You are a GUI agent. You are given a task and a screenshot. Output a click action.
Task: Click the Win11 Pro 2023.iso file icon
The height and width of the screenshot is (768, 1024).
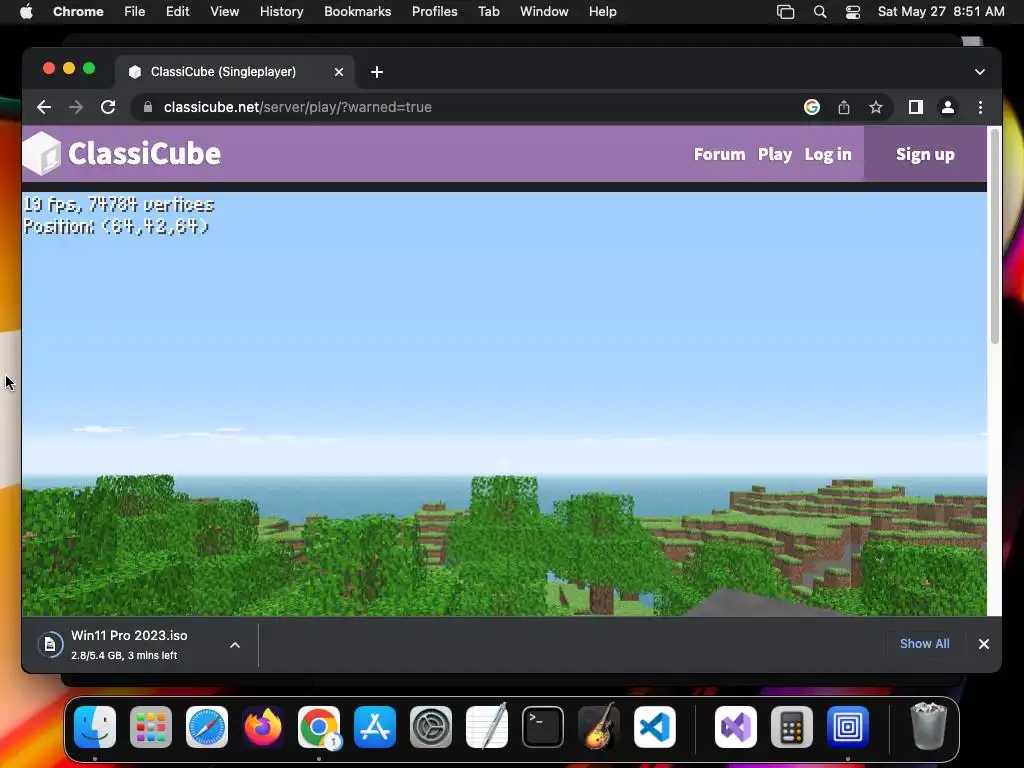tap(50, 645)
